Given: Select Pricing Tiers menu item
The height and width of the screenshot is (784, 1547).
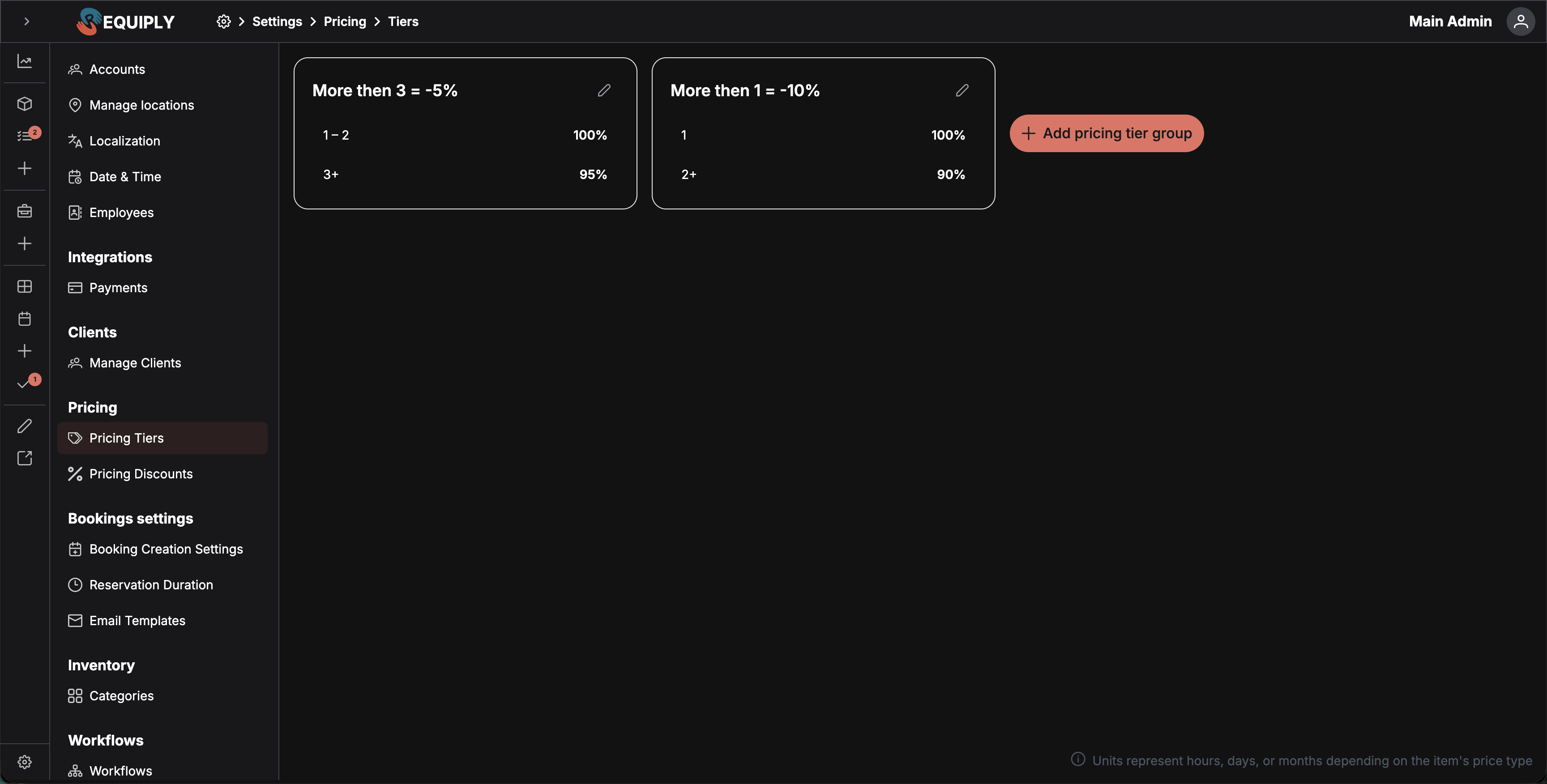Looking at the screenshot, I should point(162,438).
